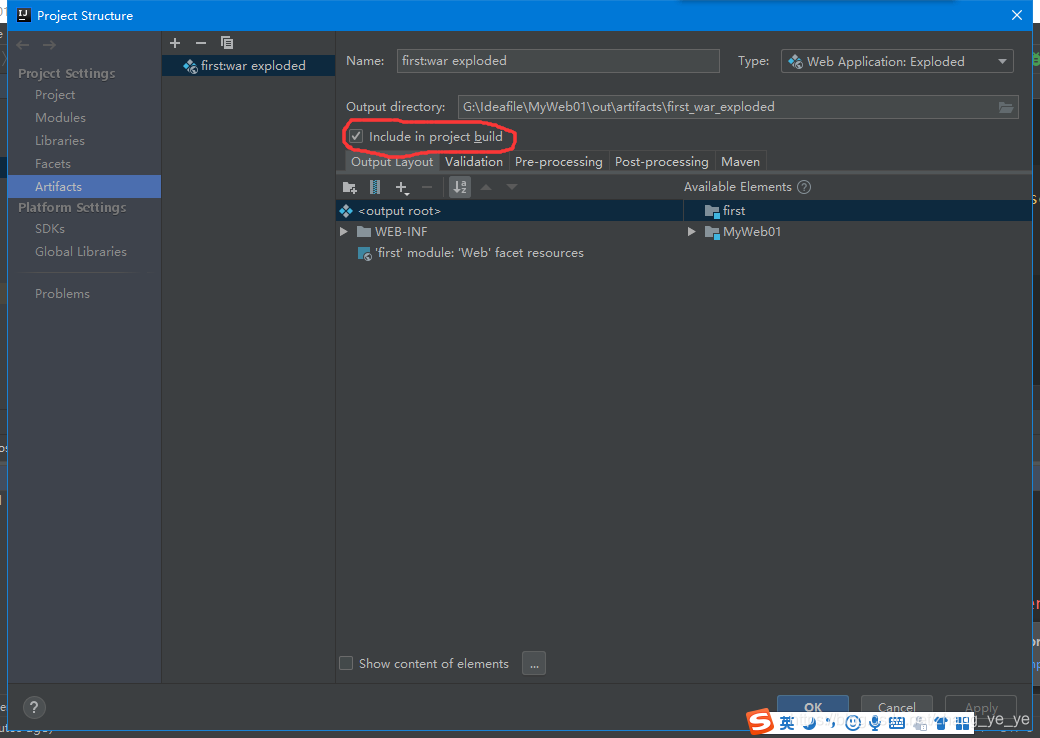Expand the WEB-INF folder
This screenshot has height=738, width=1040.
pos(344,232)
